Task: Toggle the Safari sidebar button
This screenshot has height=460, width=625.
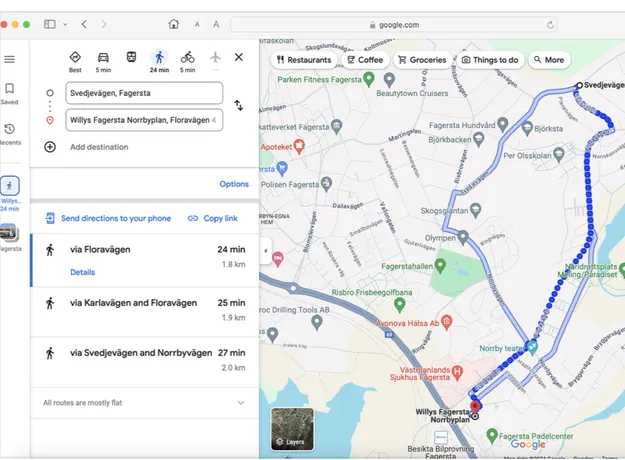Action: pyautogui.click(x=50, y=24)
